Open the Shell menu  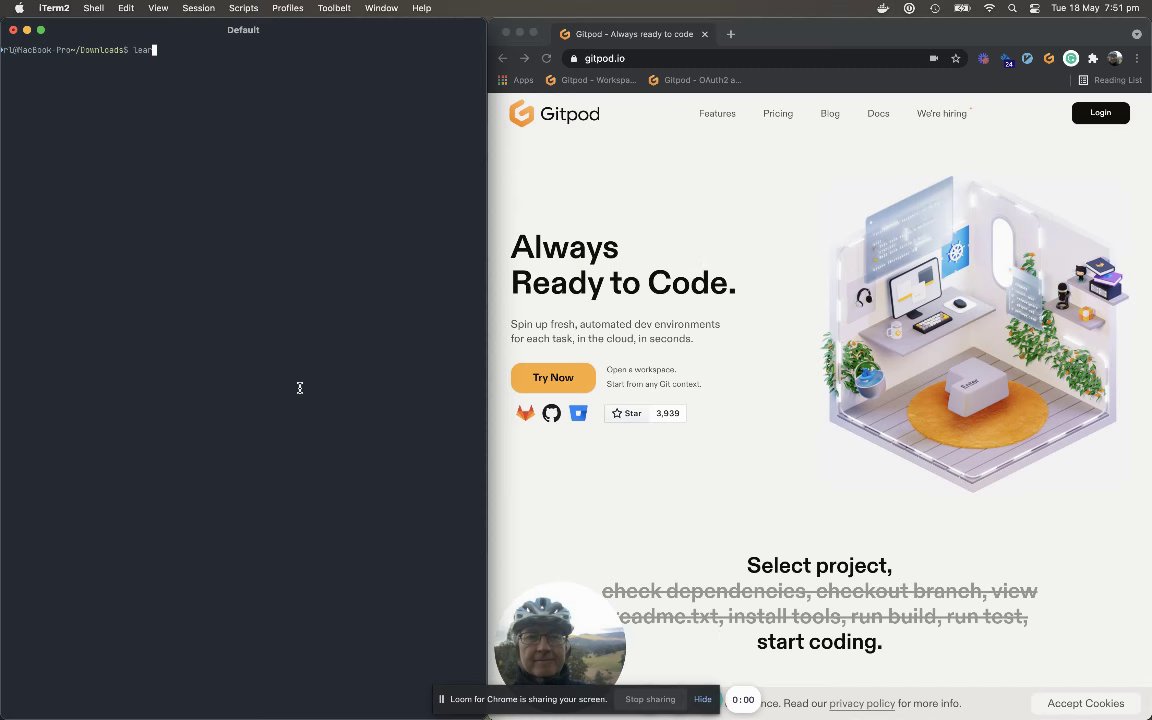pyautogui.click(x=93, y=8)
